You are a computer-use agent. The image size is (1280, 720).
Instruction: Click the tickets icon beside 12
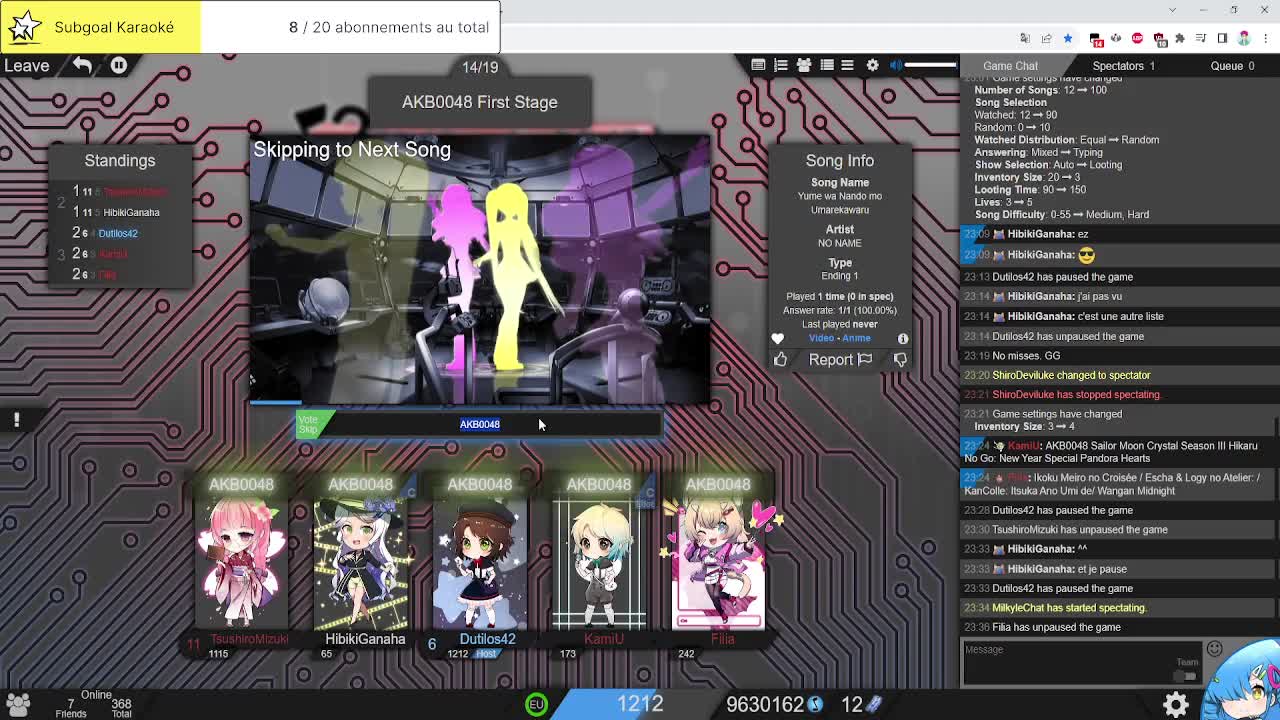874,704
